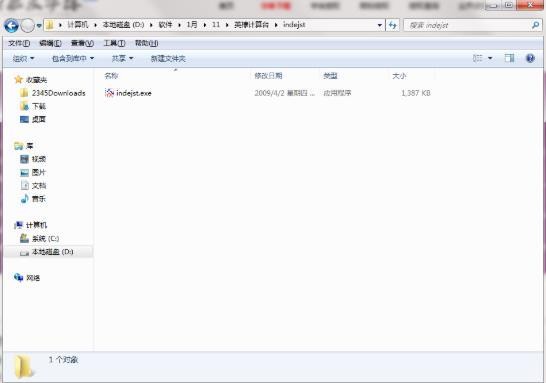The height and width of the screenshot is (383, 546).
Task: Click the 网络 network icon
Action: [x=18, y=278]
